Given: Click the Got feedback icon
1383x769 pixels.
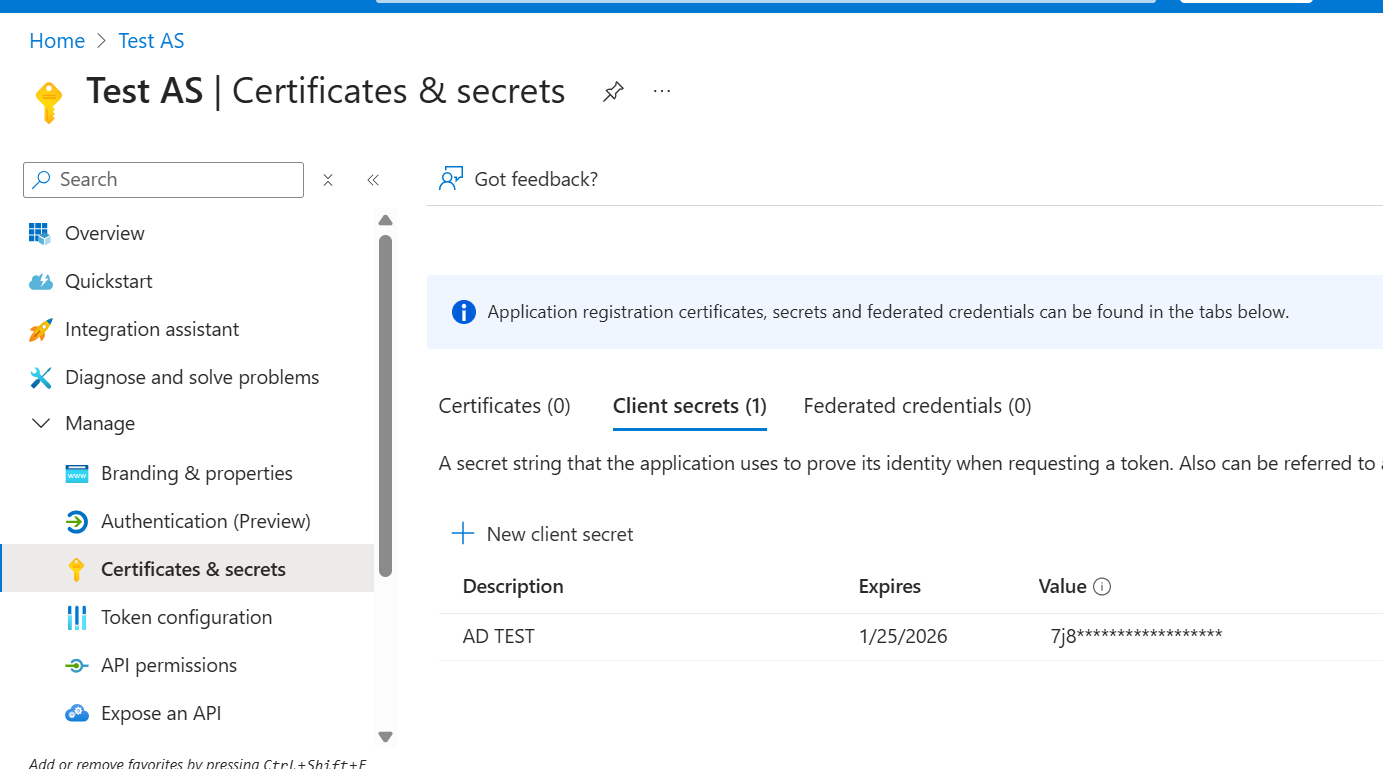Looking at the screenshot, I should tap(451, 179).
